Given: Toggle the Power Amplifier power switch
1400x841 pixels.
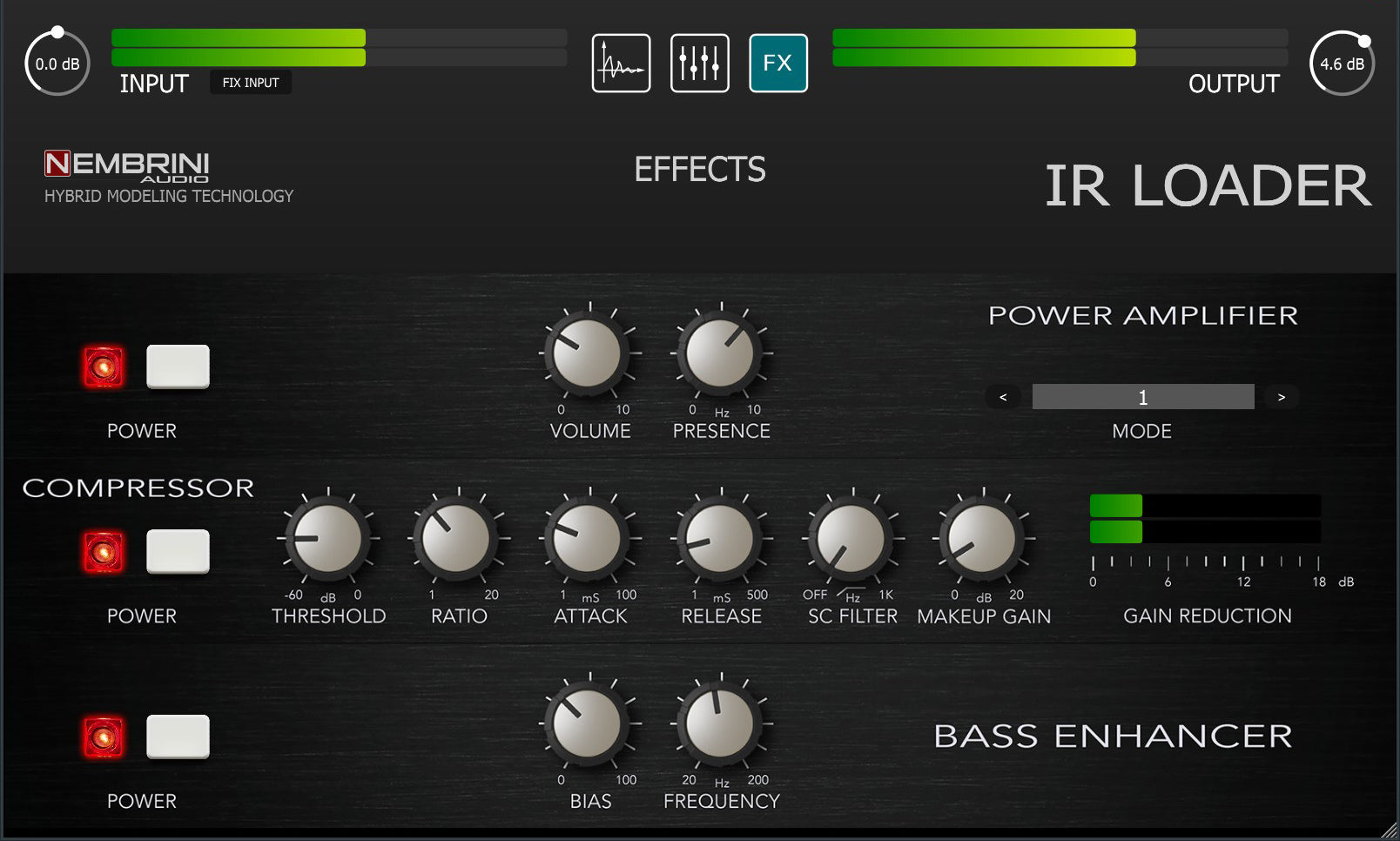Looking at the screenshot, I should 178,367.
